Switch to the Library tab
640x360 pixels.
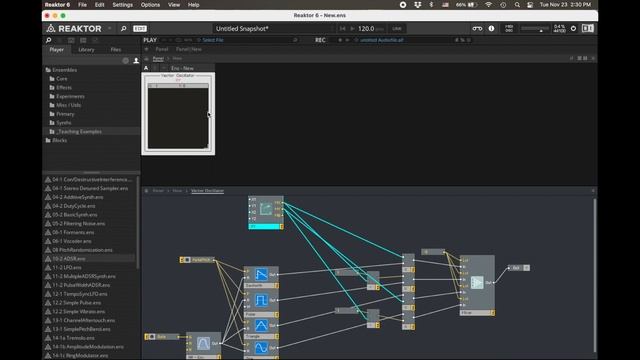tap(86, 49)
